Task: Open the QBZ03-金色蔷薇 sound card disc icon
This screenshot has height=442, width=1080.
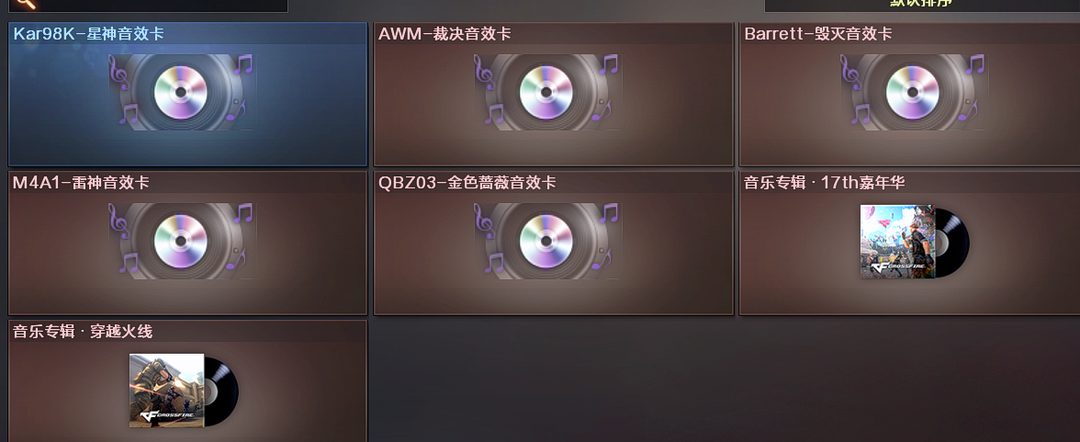Action: coord(546,241)
